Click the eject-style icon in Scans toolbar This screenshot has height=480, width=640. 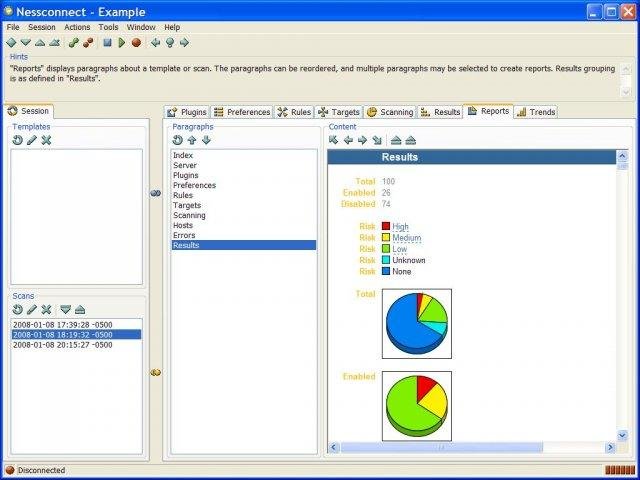tap(80, 309)
